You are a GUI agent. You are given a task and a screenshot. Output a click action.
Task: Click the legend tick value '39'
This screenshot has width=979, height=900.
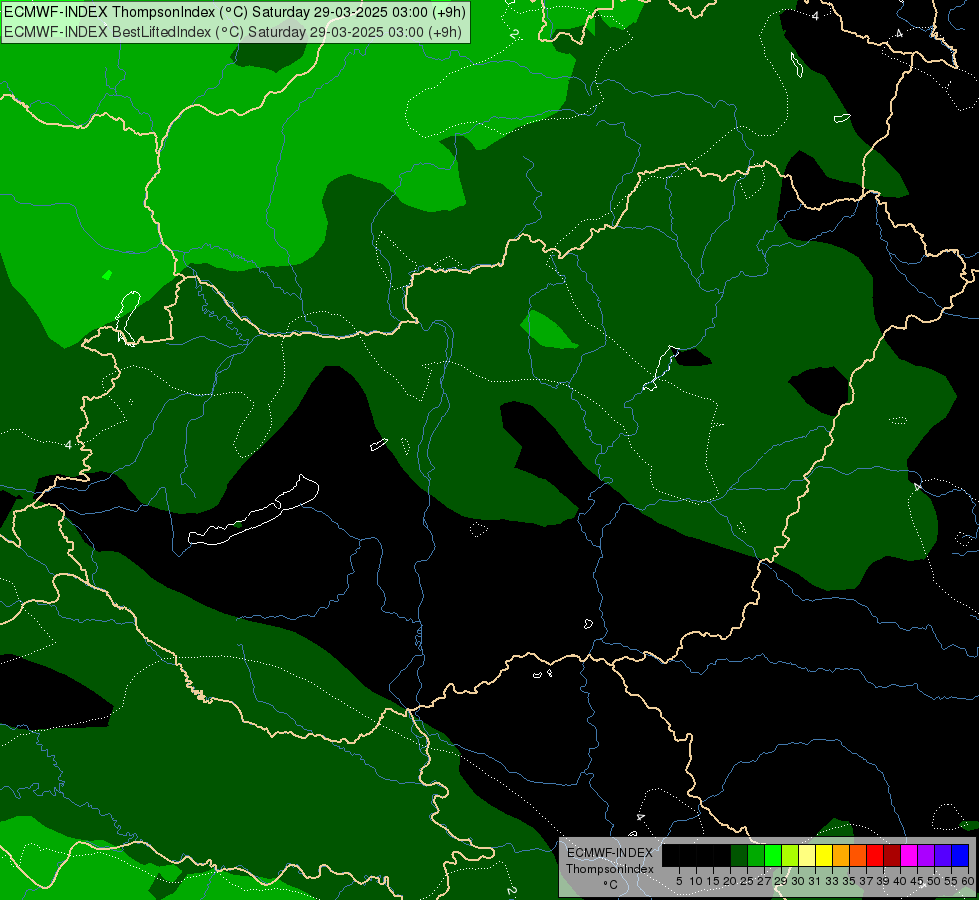pos(883,881)
